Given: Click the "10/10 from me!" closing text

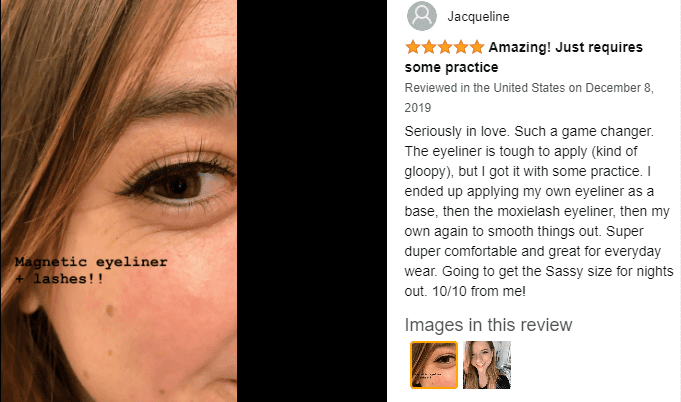Looking at the screenshot, I should coord(479,291).
